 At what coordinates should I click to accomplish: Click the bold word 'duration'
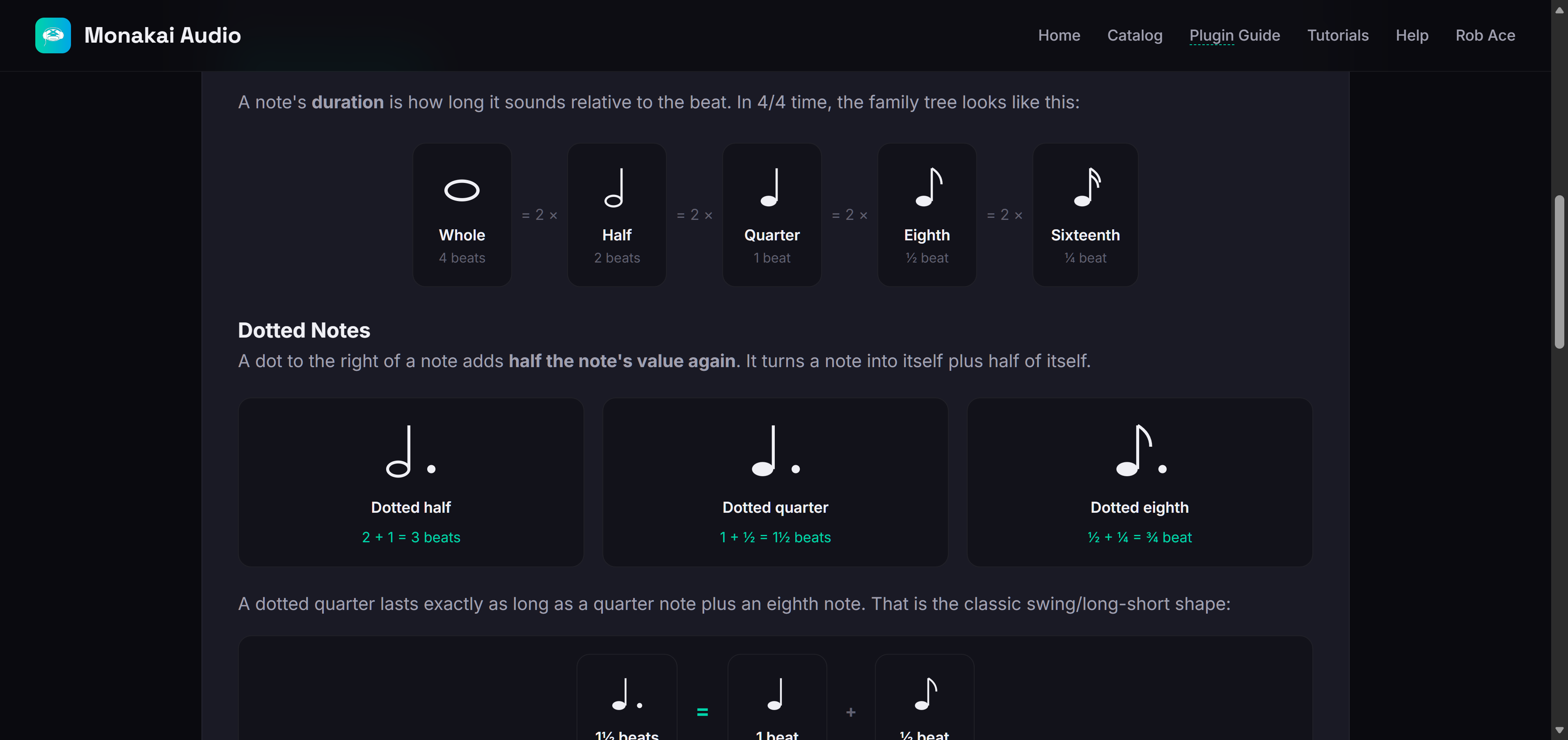click(x=348, y=102)
